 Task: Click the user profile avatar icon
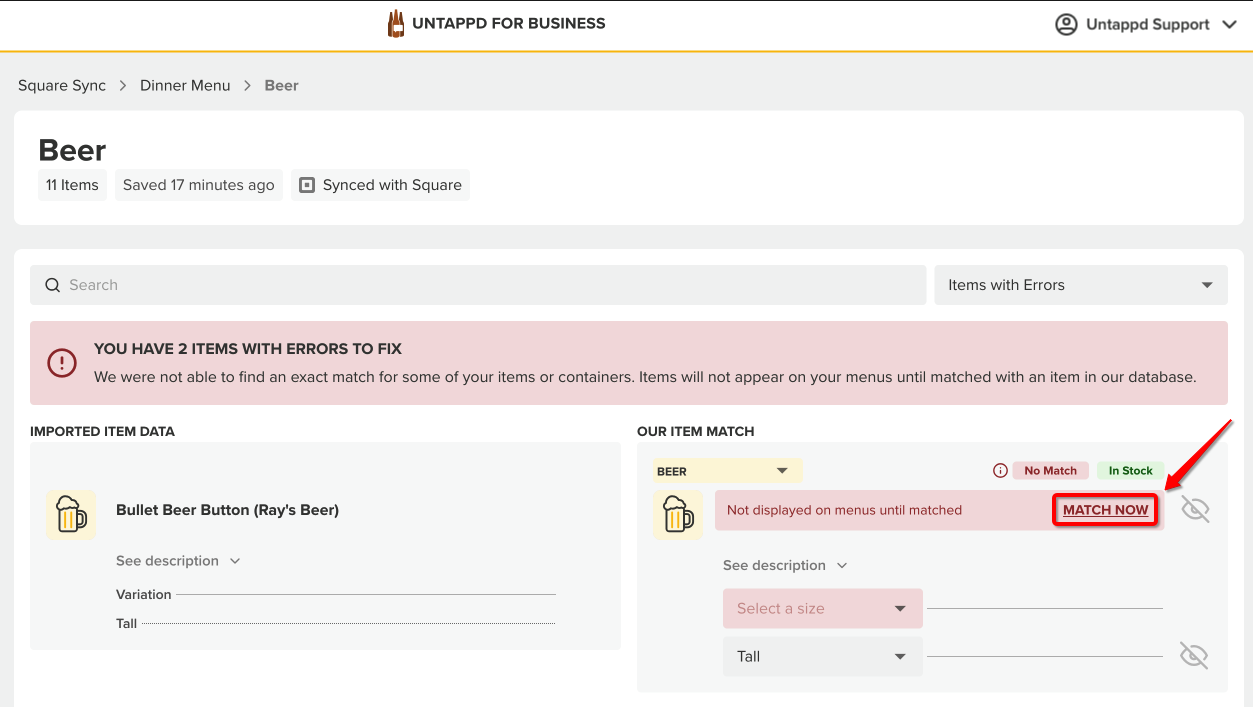[1066, 24]
